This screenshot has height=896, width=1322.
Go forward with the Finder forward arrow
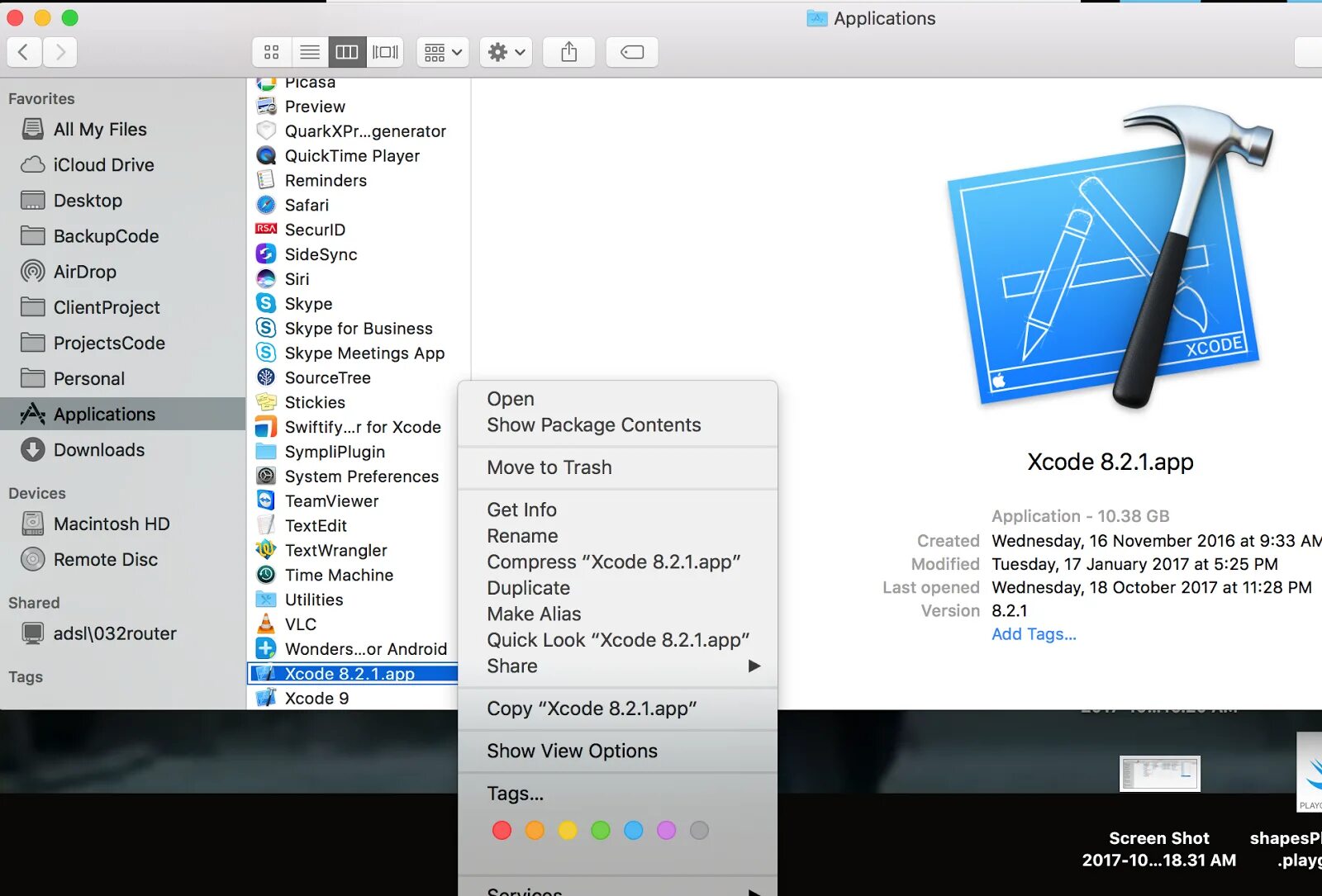click(x=60, y=52)
